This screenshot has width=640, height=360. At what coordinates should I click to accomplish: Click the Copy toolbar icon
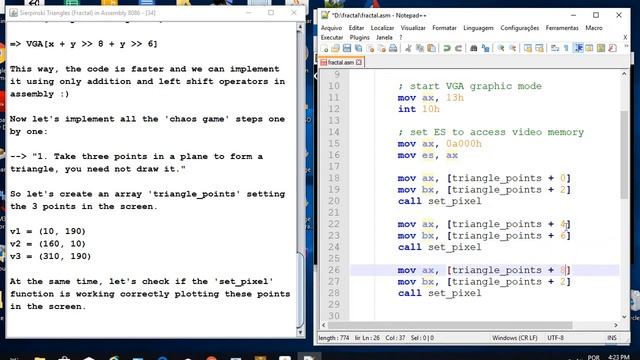pos(420,48)
